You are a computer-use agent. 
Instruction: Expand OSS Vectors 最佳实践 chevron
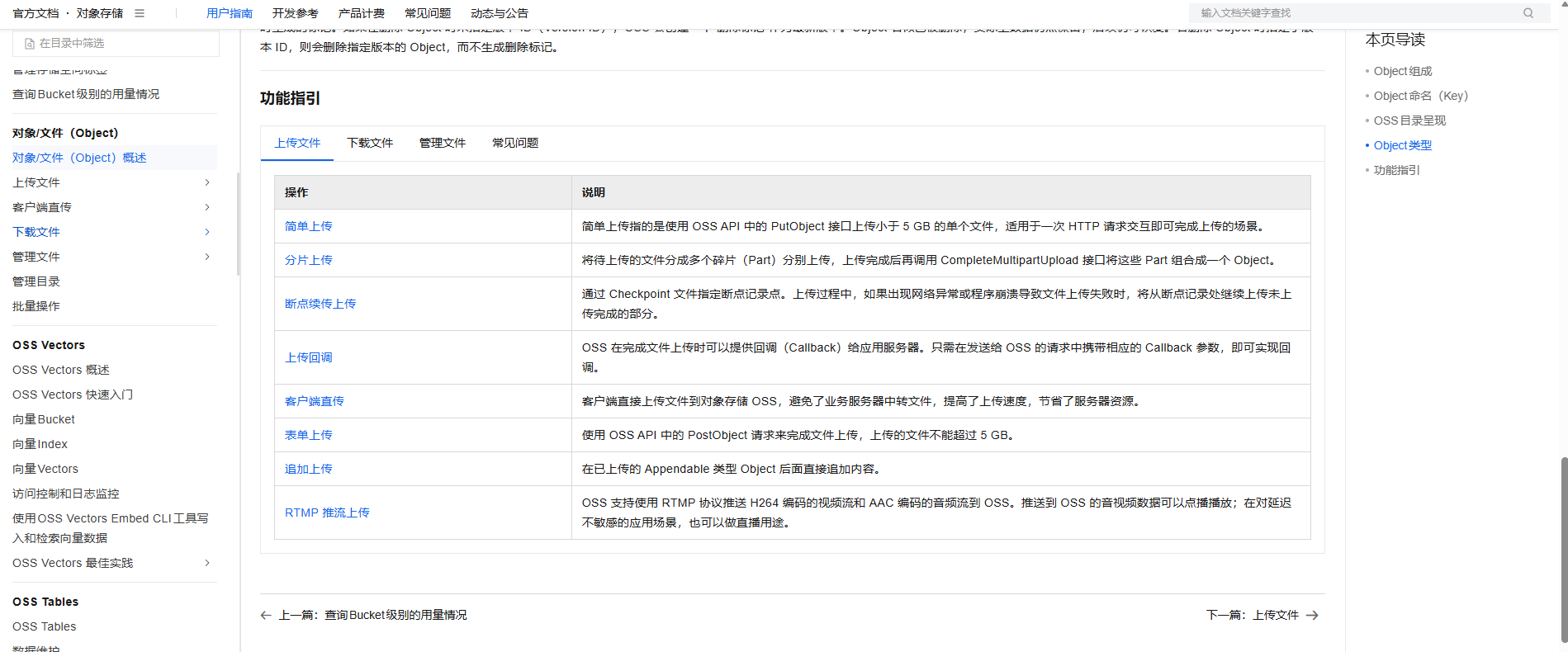tap(207, 563)
